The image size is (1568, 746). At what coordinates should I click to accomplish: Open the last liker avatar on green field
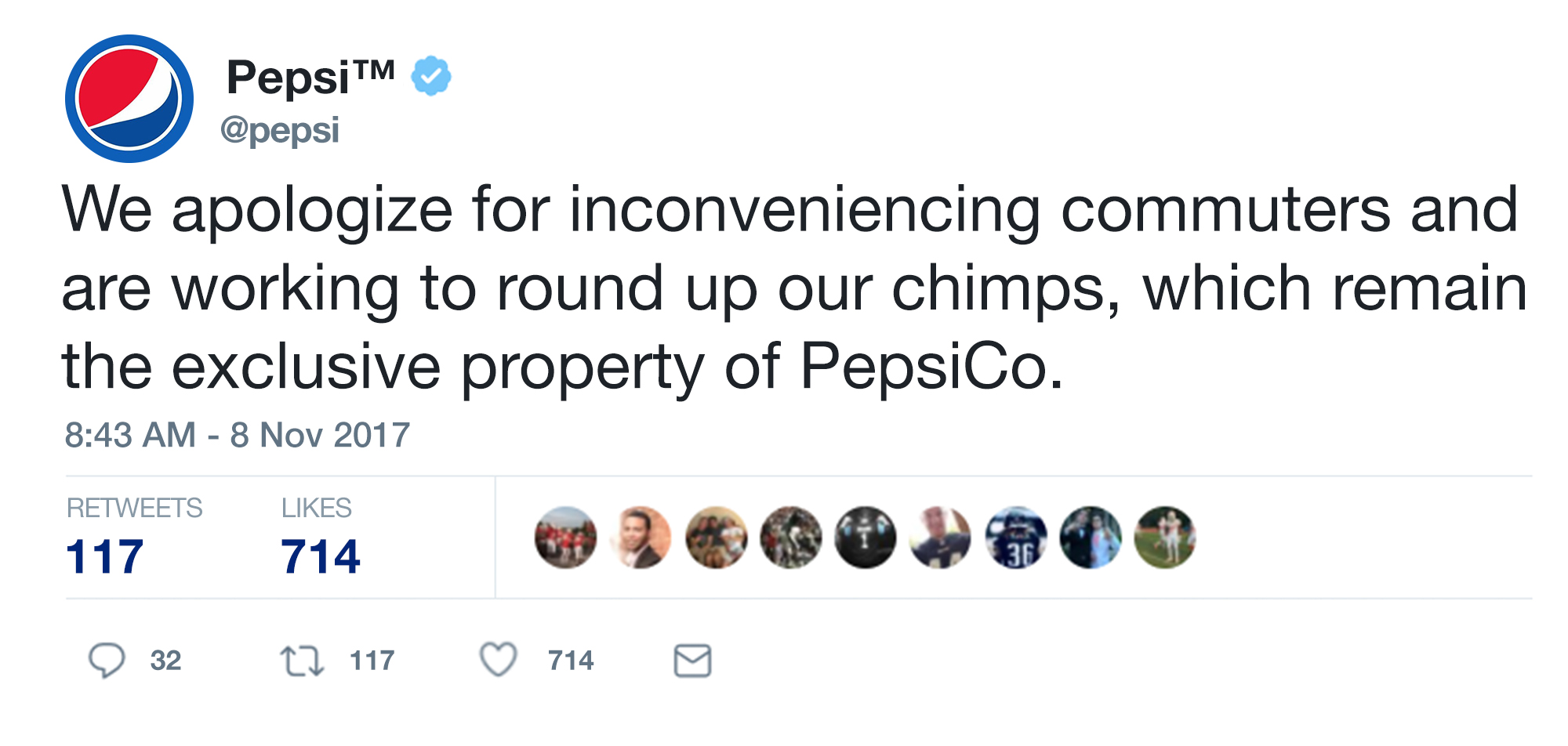[1165, 538]
